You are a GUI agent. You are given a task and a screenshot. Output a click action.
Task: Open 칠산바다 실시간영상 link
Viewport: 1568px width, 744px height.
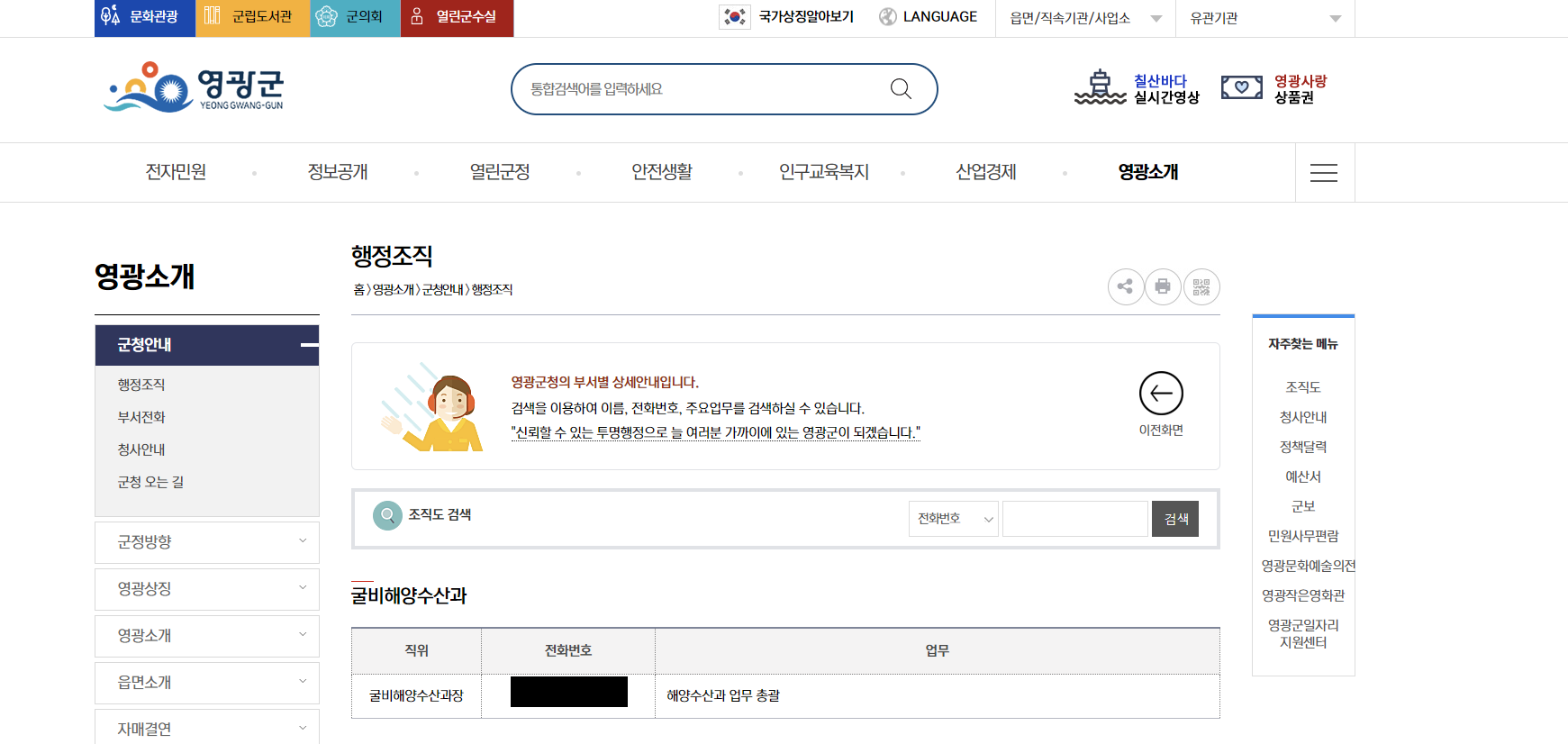pos(1166,89)
